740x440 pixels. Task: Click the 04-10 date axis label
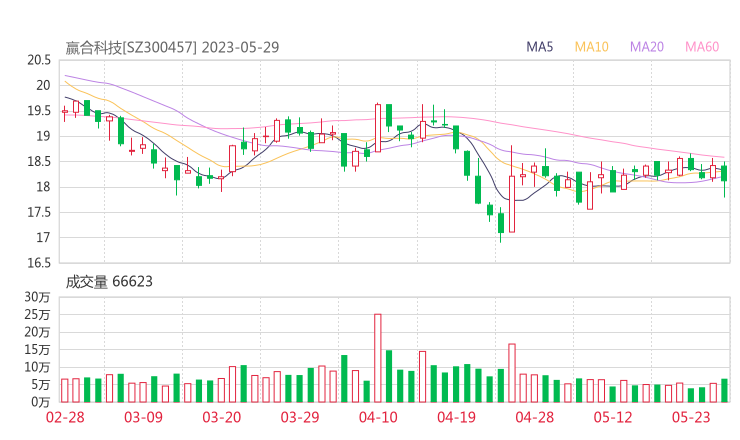378,417
